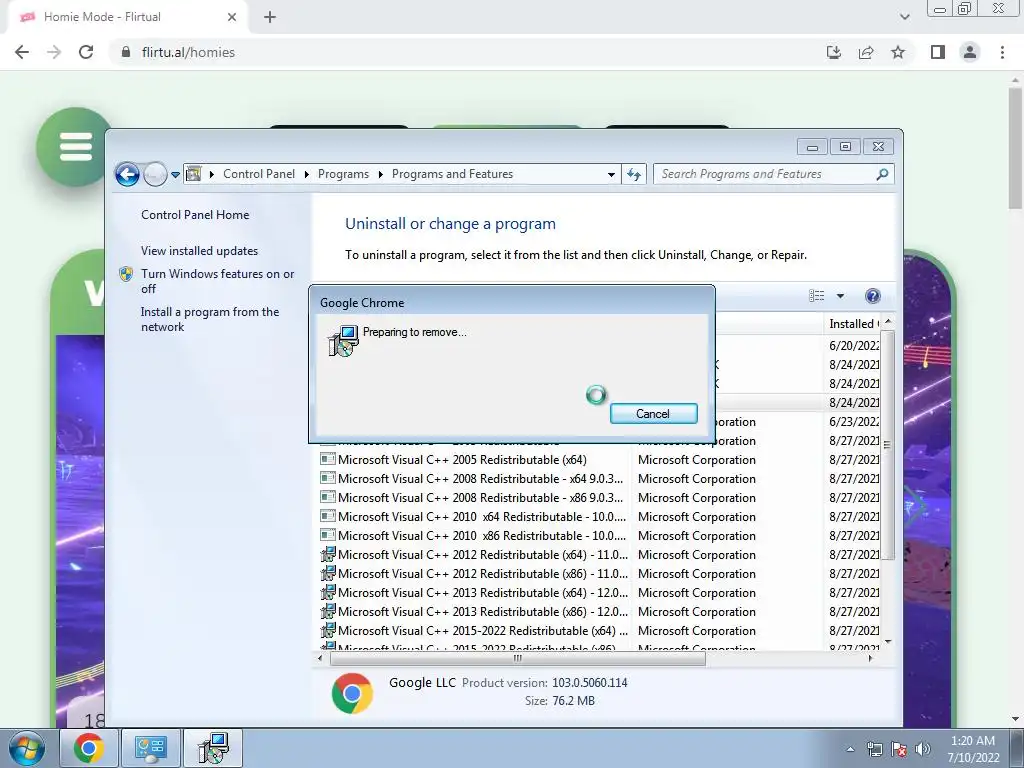Screen dimensions: 1024x768
Task: Expand the arrow after Control Panel breadcrumb
Action: click(x=306, y=174)
